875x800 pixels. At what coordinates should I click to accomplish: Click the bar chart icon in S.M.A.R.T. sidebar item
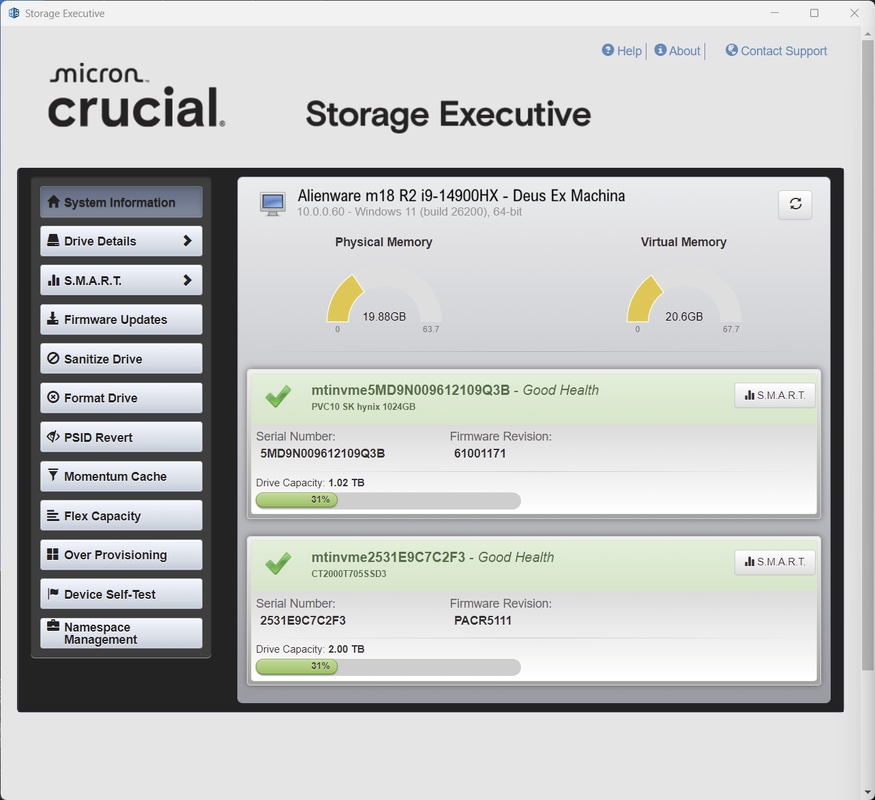[54, 279]
